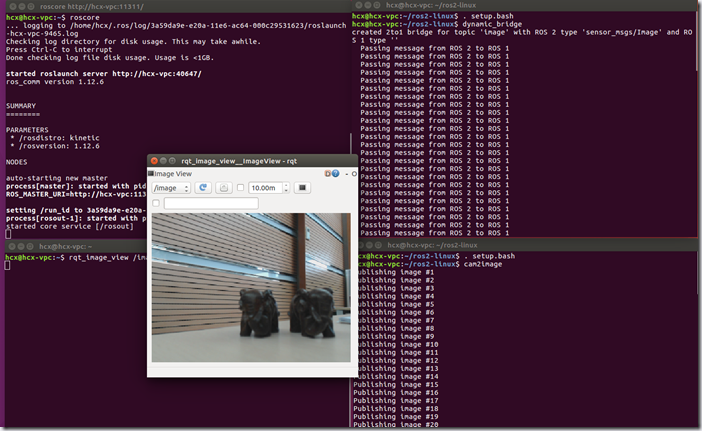Click '/rosversion: 1.12.6' parameter line

click(59, 146)
